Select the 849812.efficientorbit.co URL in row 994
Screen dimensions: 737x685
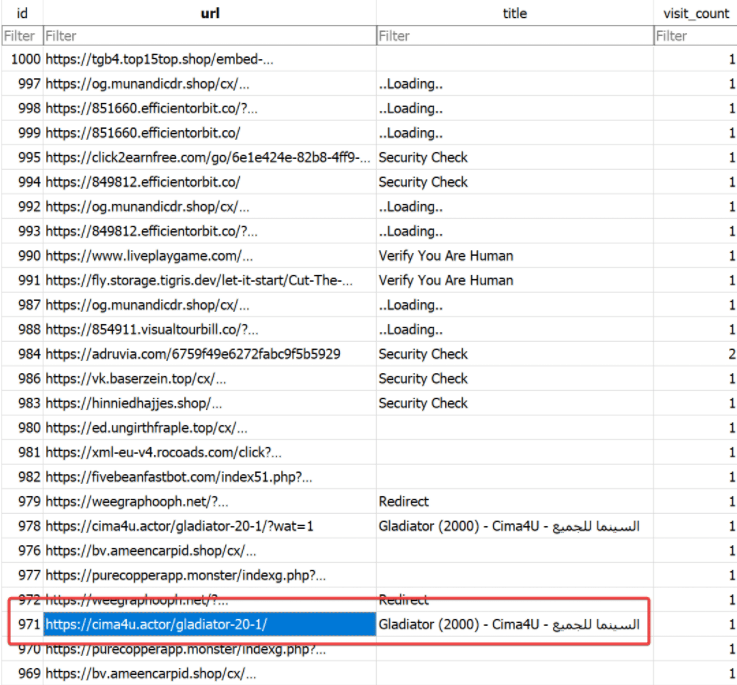point(210,182)
